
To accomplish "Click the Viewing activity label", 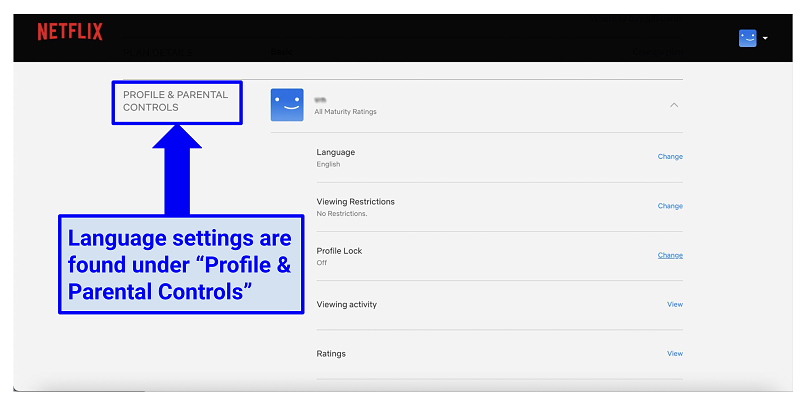I will pos(346,304).
